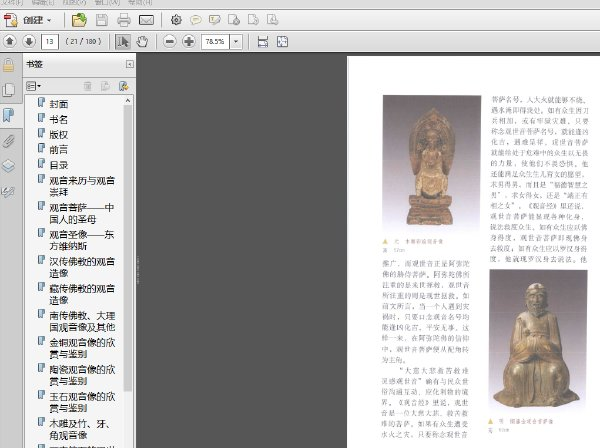Send the file by email with the envelope icon

coord(146,20)
